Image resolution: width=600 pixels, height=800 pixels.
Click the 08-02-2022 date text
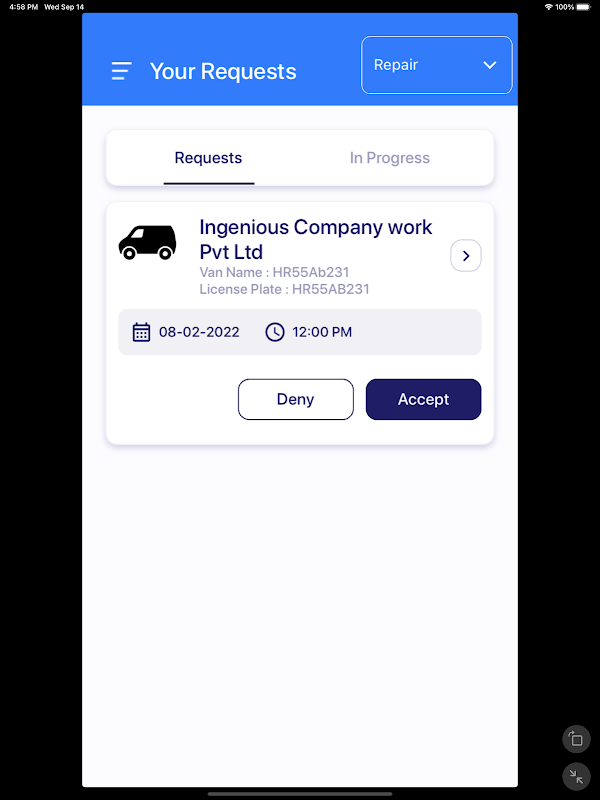[199, 332]
